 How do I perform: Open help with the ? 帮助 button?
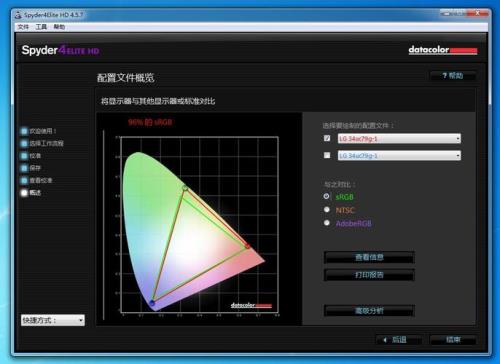click(x=453, y=76)
